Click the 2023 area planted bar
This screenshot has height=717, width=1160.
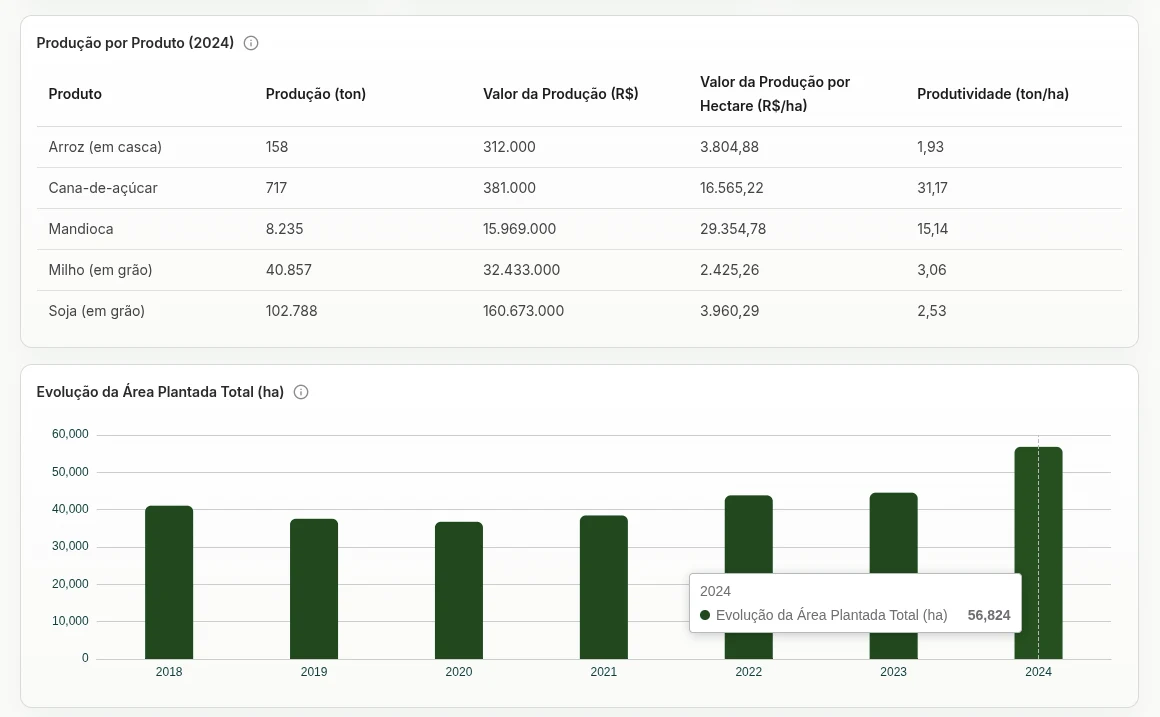pos(893,533)
